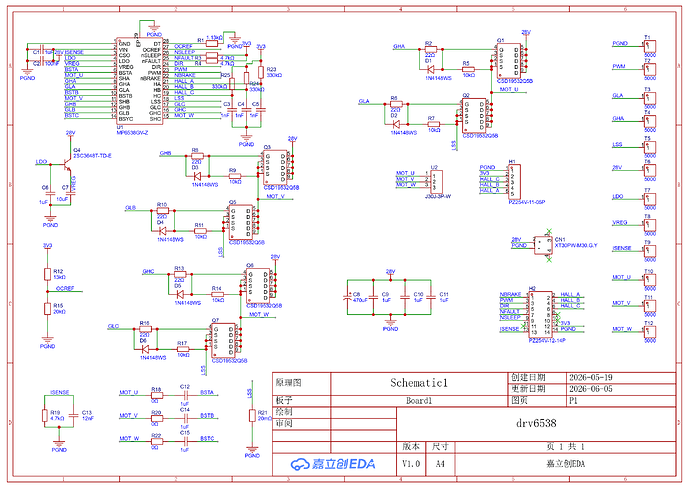Select capacitor C13 12nF

73,415
